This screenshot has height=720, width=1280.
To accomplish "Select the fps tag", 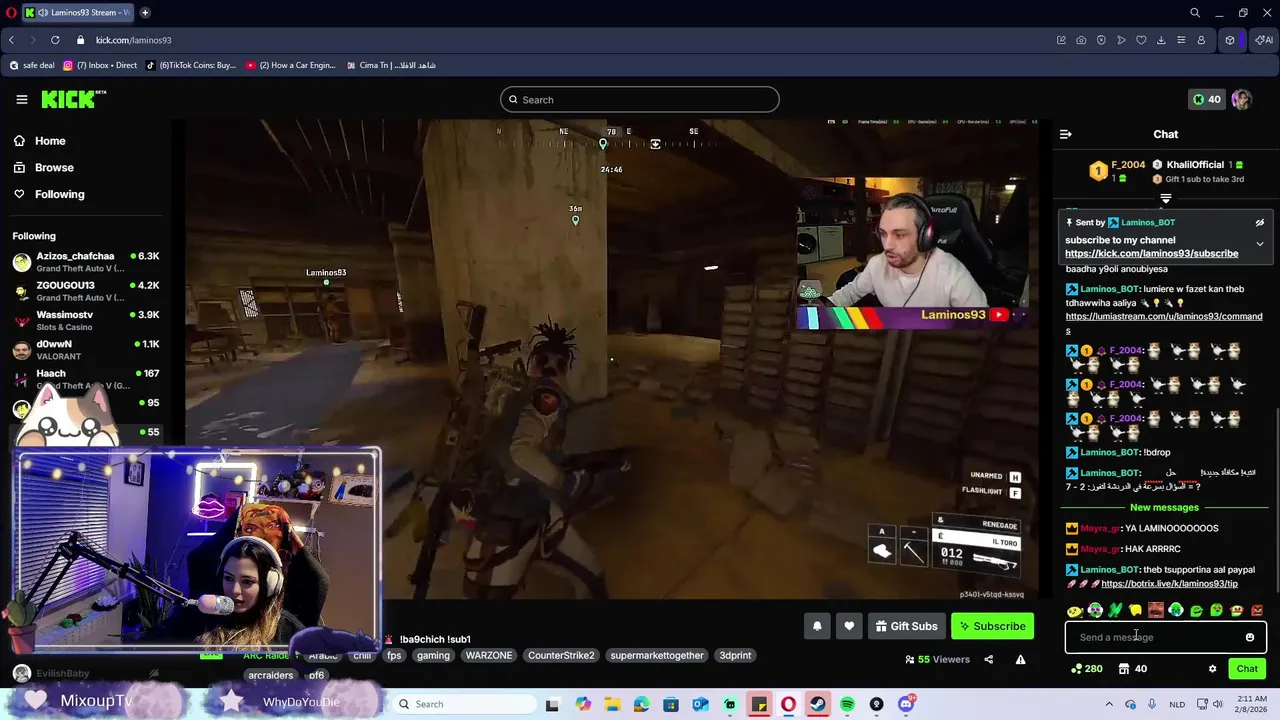I will pos(394,656).
